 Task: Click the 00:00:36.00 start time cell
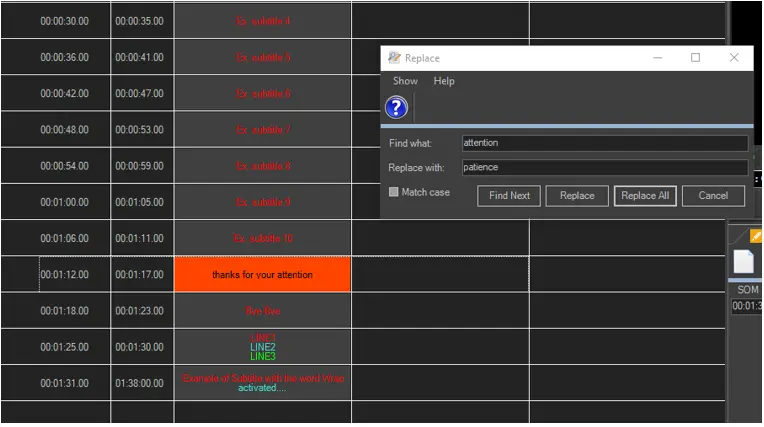[64, 57]
